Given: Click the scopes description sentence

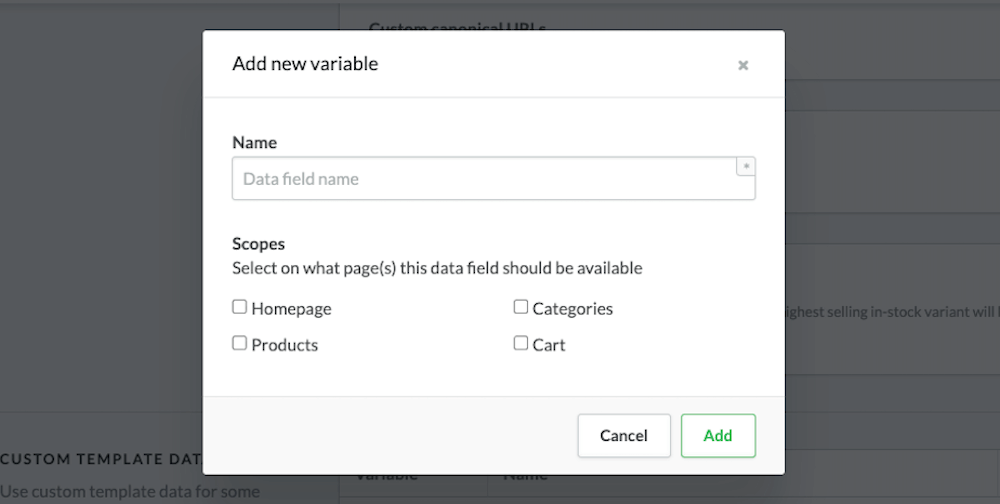Looking at the screenshot, I should coord(437,268).
